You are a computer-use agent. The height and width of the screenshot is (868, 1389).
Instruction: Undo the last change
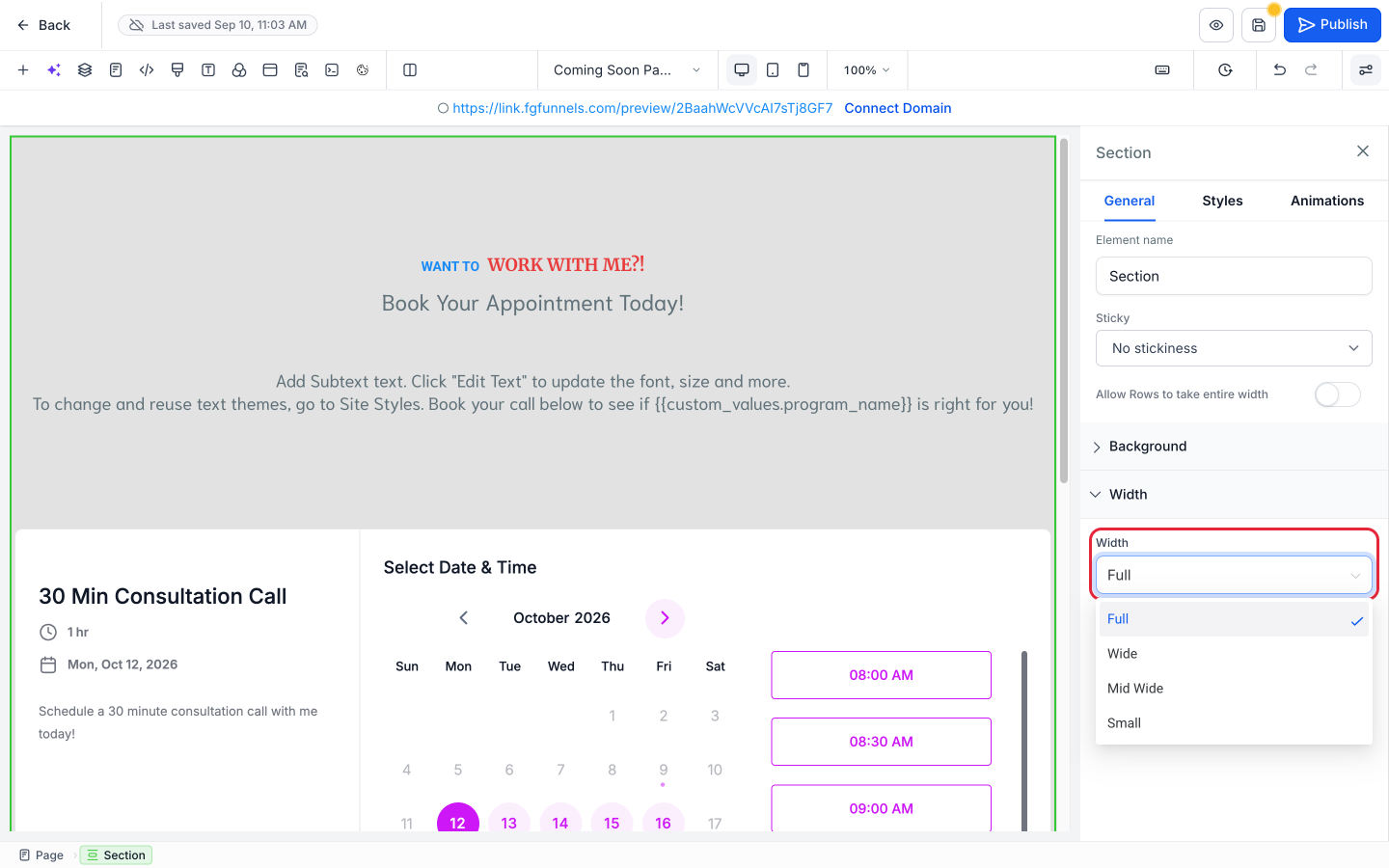(1280, 69)
